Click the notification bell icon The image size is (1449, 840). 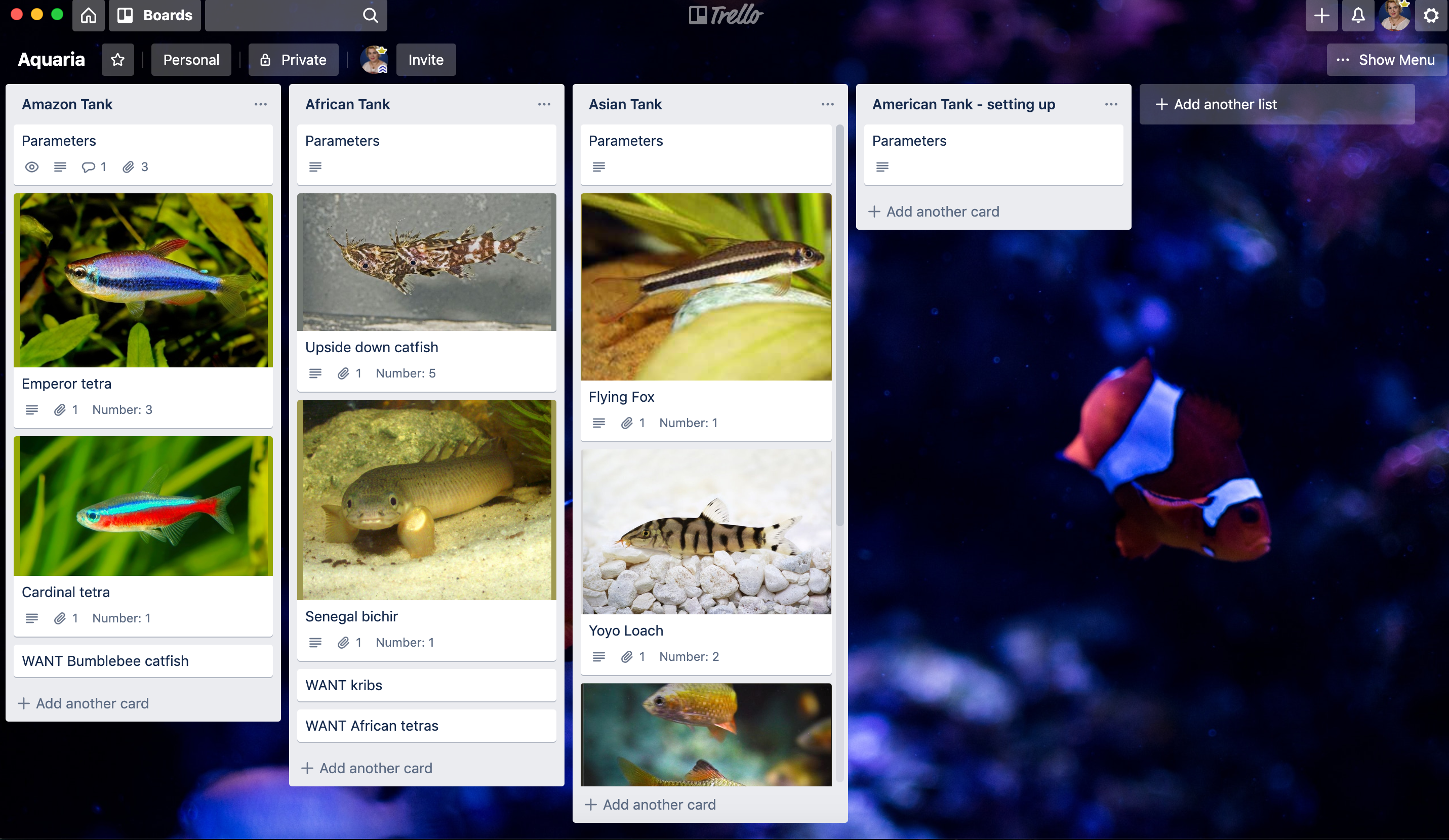[1358, 15]
